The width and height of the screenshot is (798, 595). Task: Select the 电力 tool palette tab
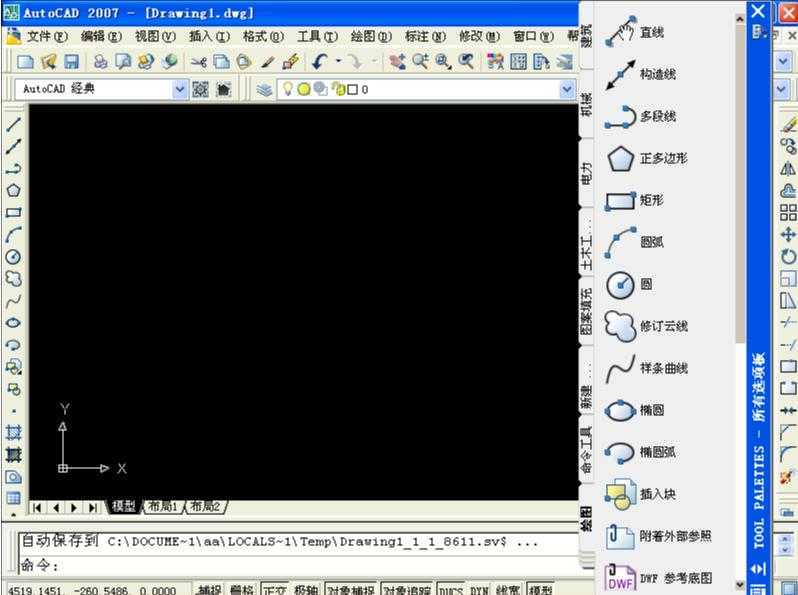(587, 173)
